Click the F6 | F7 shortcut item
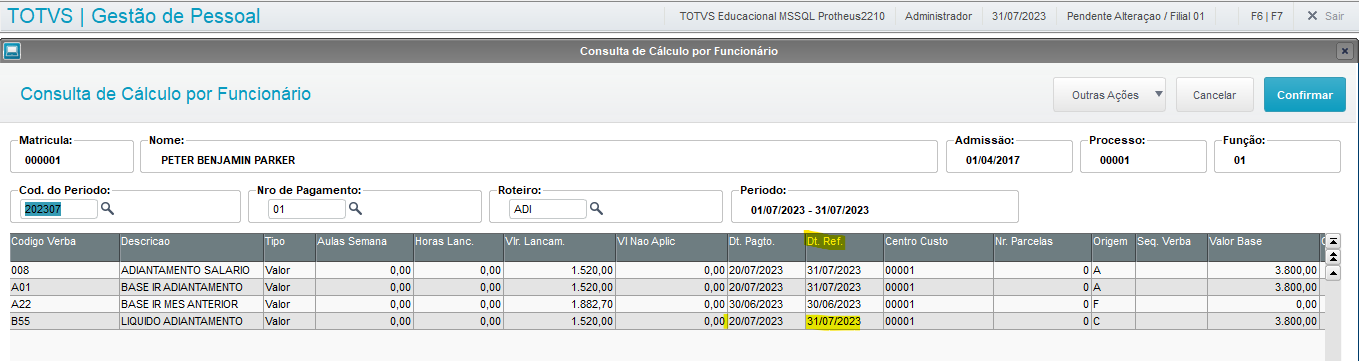 coord(1266,16)
